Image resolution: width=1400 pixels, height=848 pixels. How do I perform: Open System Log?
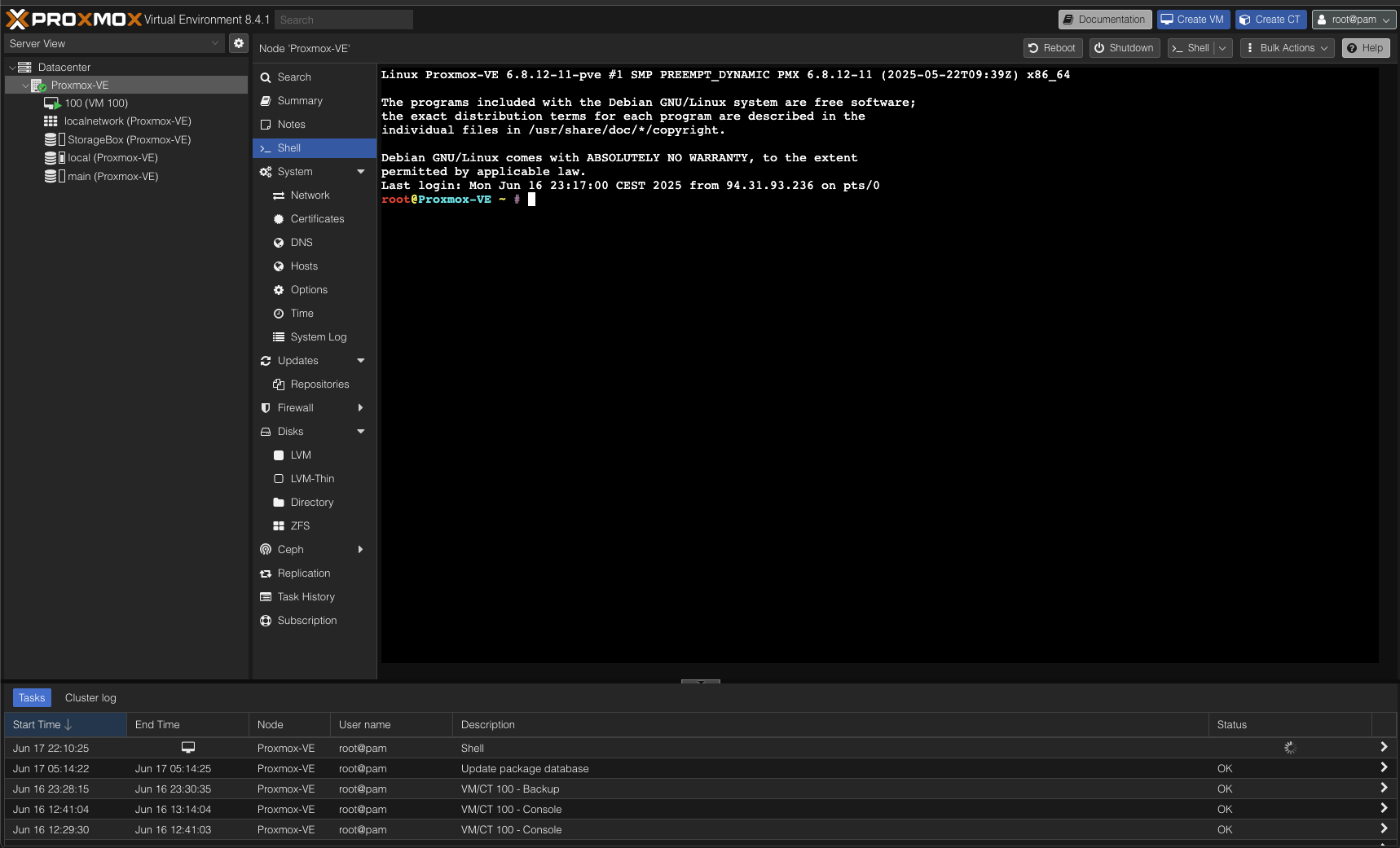click(315, 337)
